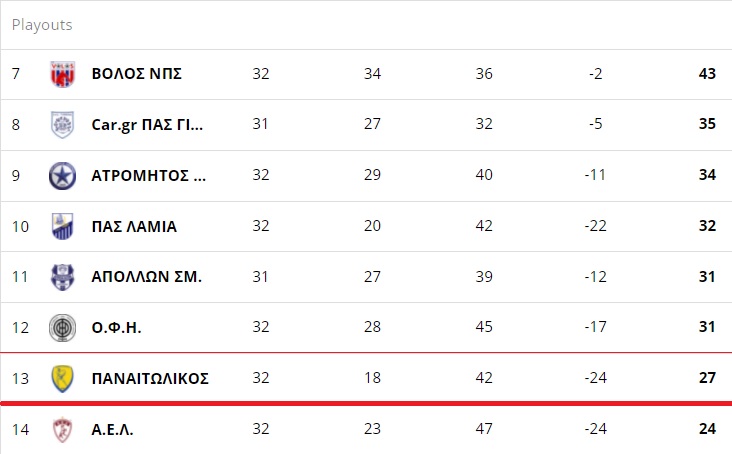Click the ΒΟΛΟΣ ΝΠΣ team crest
This screenshot has width=732, height=454.
tap(62, 74)
